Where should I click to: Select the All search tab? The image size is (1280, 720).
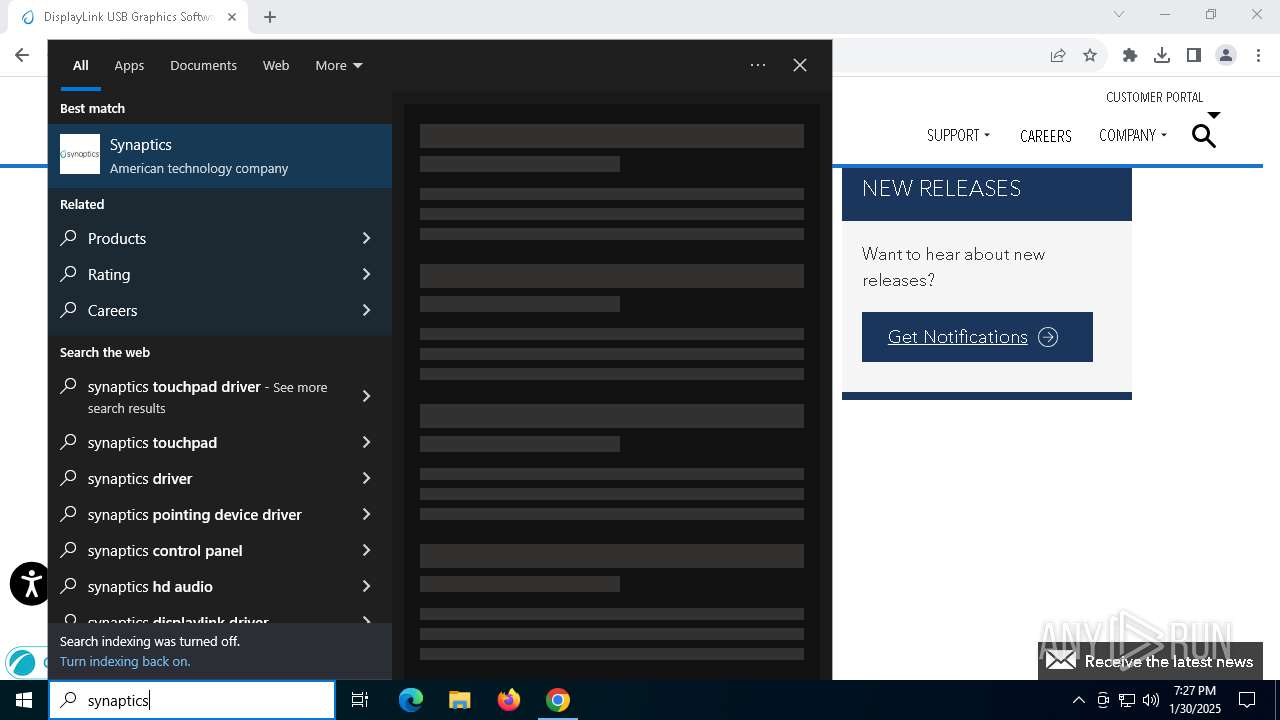pos(80,66)
